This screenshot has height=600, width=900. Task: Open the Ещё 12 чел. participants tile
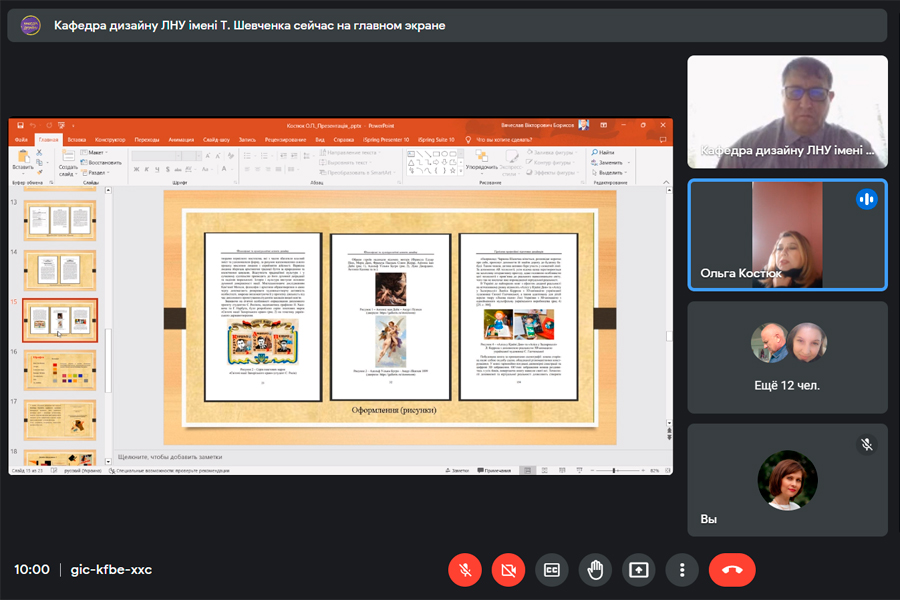click(x=787, y=357)
